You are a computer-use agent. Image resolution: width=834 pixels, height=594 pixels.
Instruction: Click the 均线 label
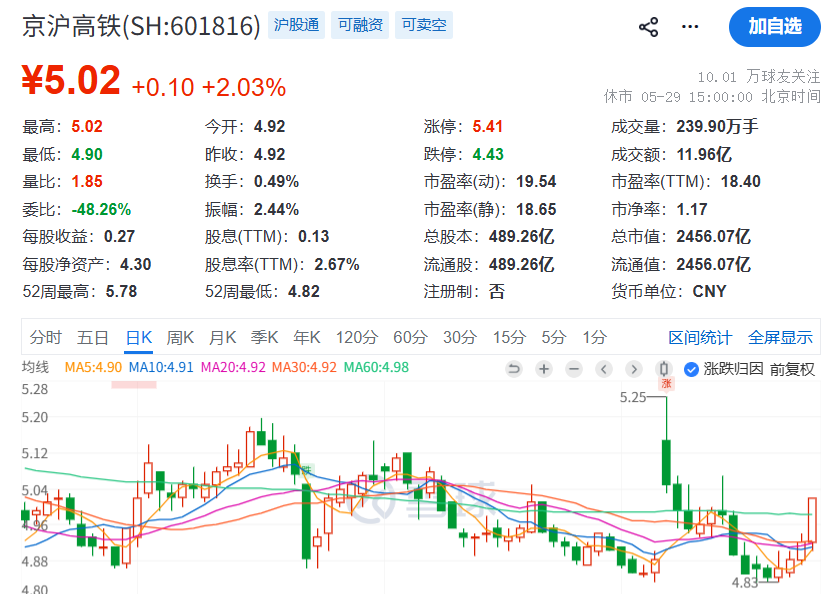[35, 367]
